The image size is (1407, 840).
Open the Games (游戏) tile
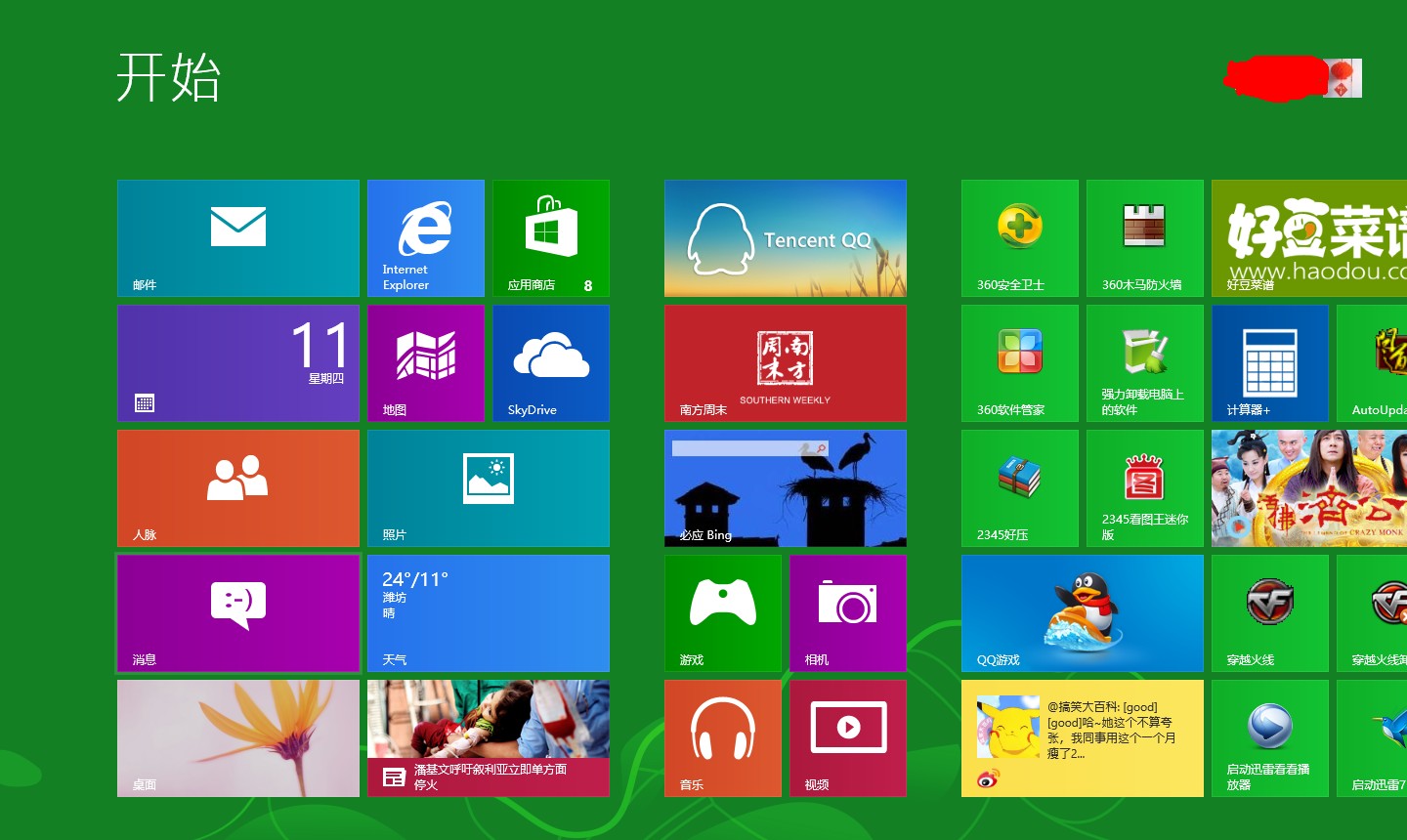[723, 613]
